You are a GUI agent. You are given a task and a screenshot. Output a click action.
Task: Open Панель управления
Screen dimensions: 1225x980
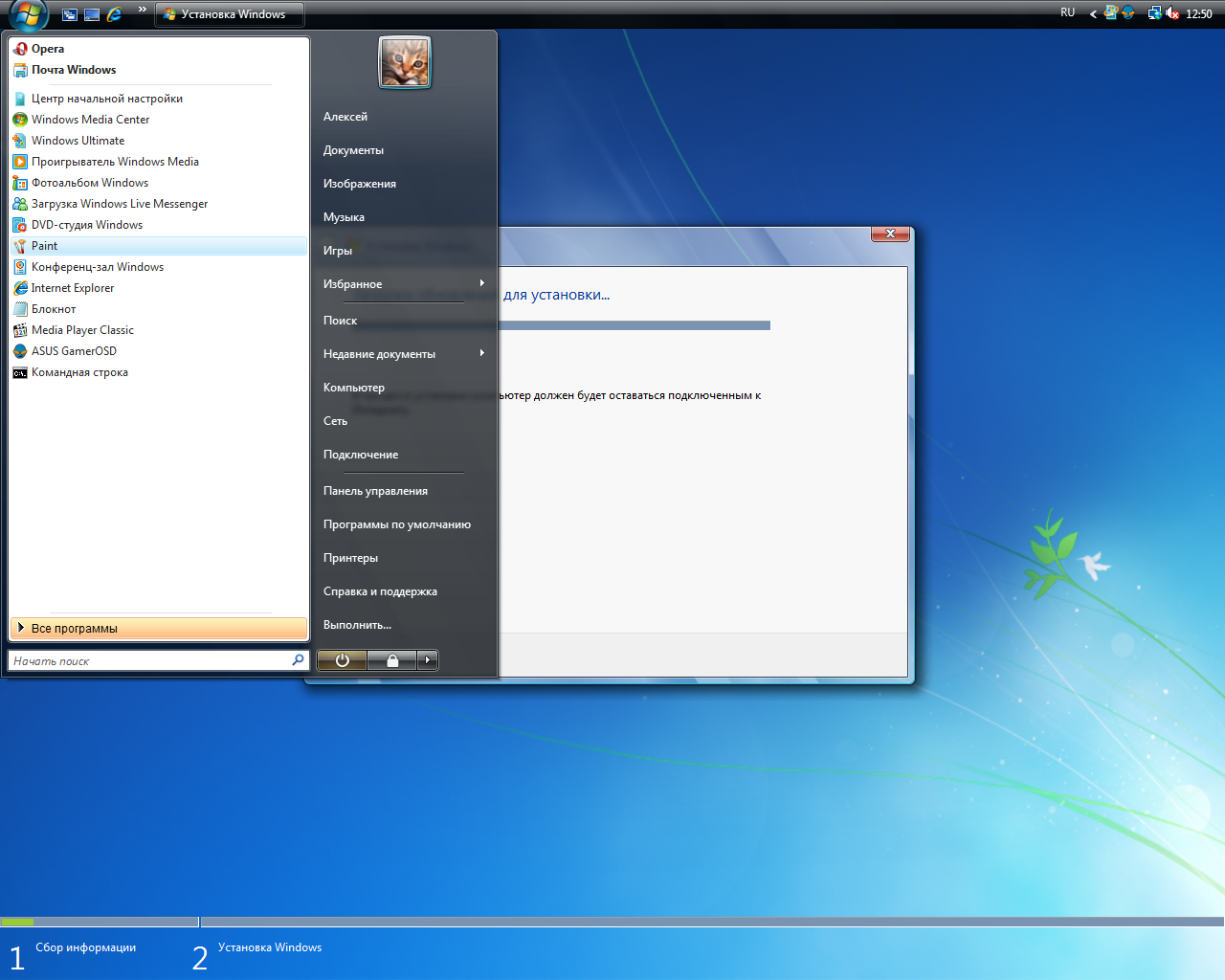pos(375,491)
